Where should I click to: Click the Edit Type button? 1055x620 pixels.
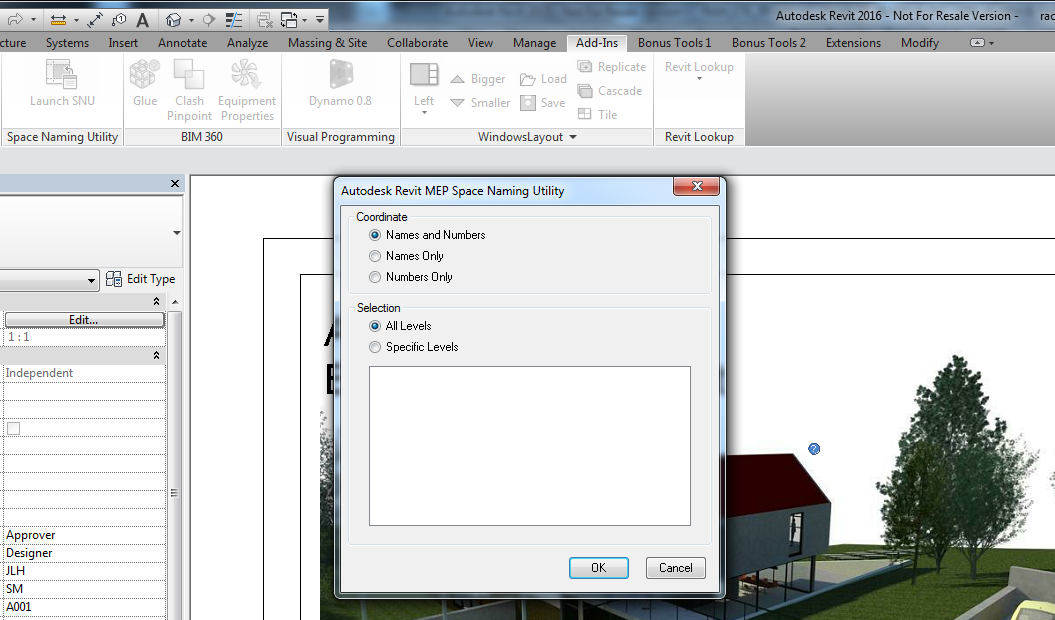click(141, 279)
